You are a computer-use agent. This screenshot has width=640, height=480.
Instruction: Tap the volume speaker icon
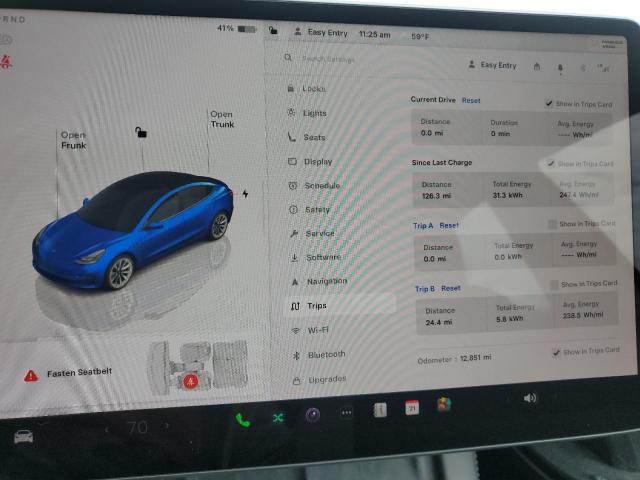[529, 397]
